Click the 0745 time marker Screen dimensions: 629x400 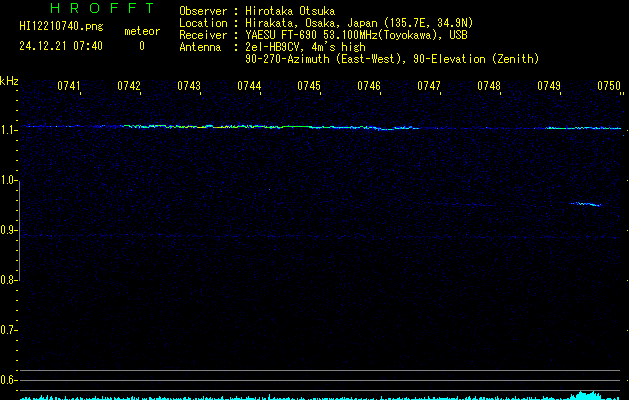(309, 85)
